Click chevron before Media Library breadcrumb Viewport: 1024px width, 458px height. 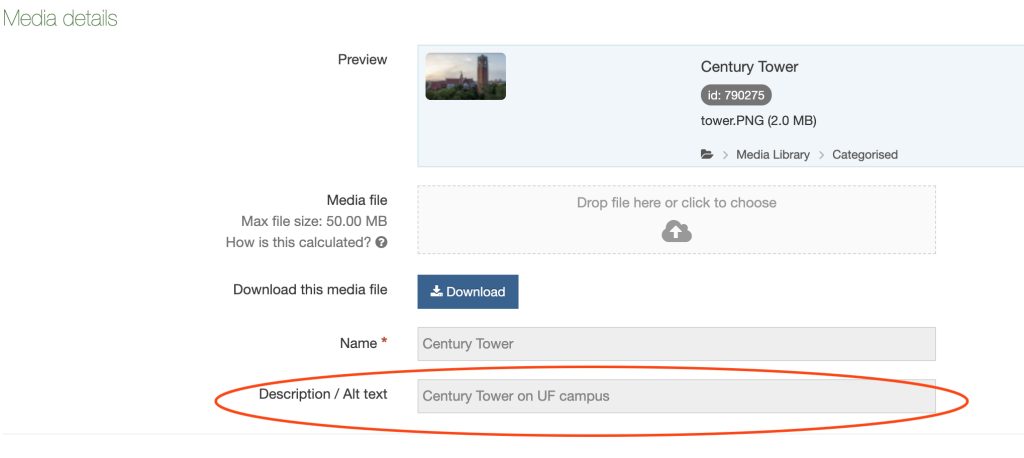click(x=725, y=155)
